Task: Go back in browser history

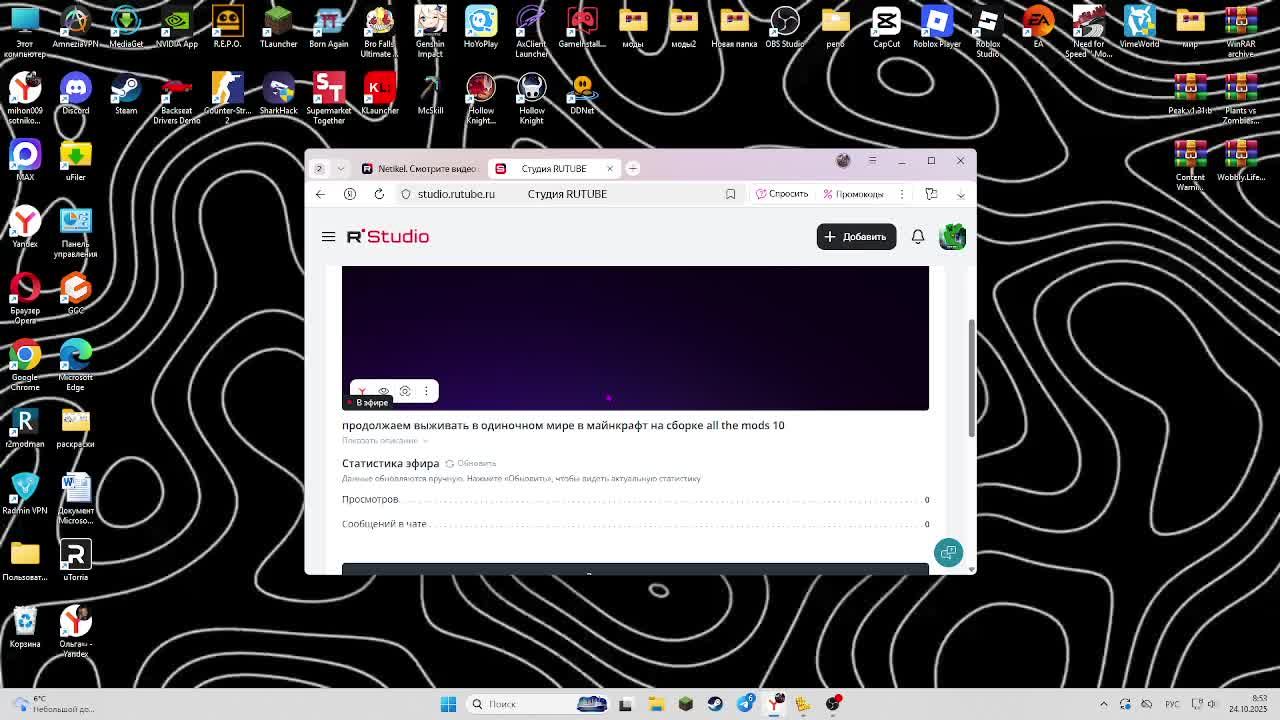Action: click(320, 194)
